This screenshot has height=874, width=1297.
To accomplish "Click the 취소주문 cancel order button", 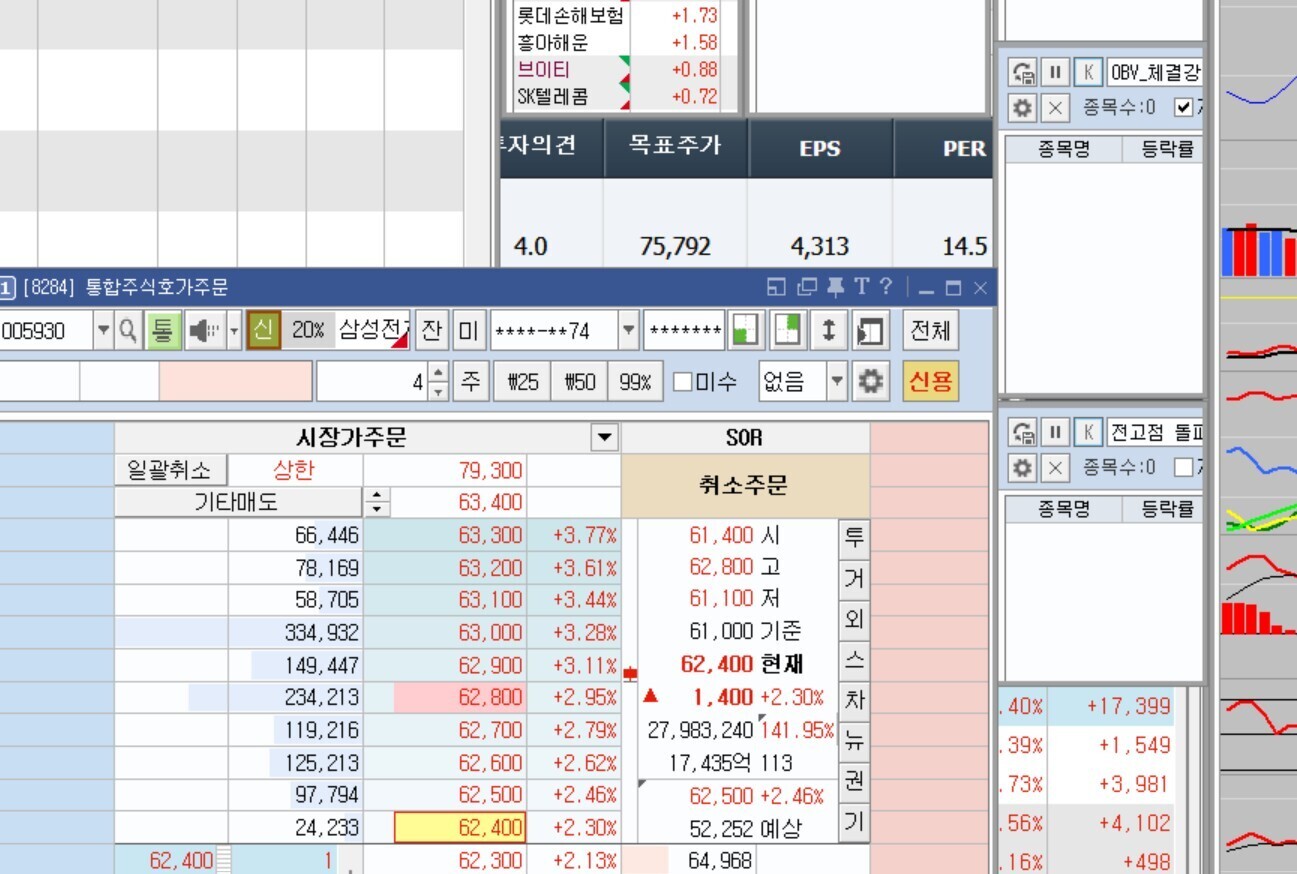I will (745, 486).
